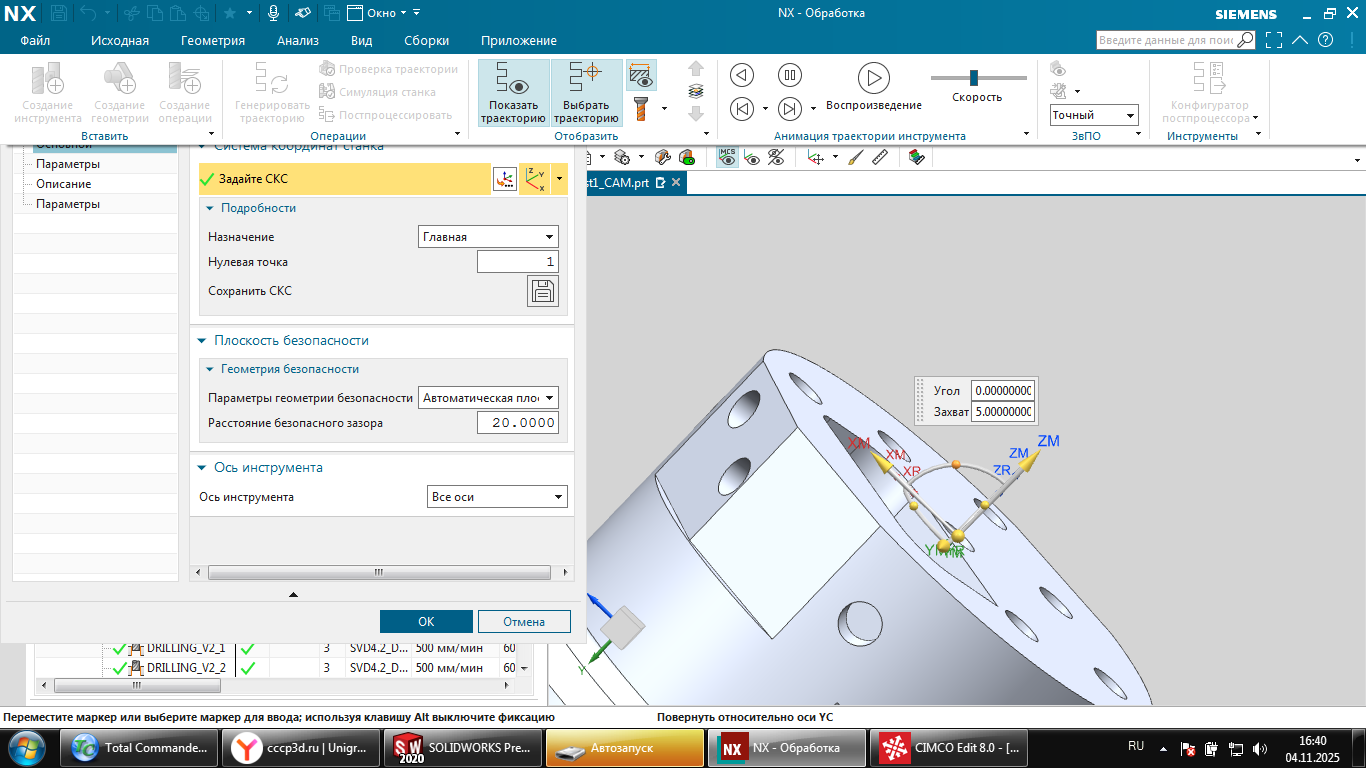Toggle Показать траекторию display button
1366x768 pixels.
click(x=513, y=92)
